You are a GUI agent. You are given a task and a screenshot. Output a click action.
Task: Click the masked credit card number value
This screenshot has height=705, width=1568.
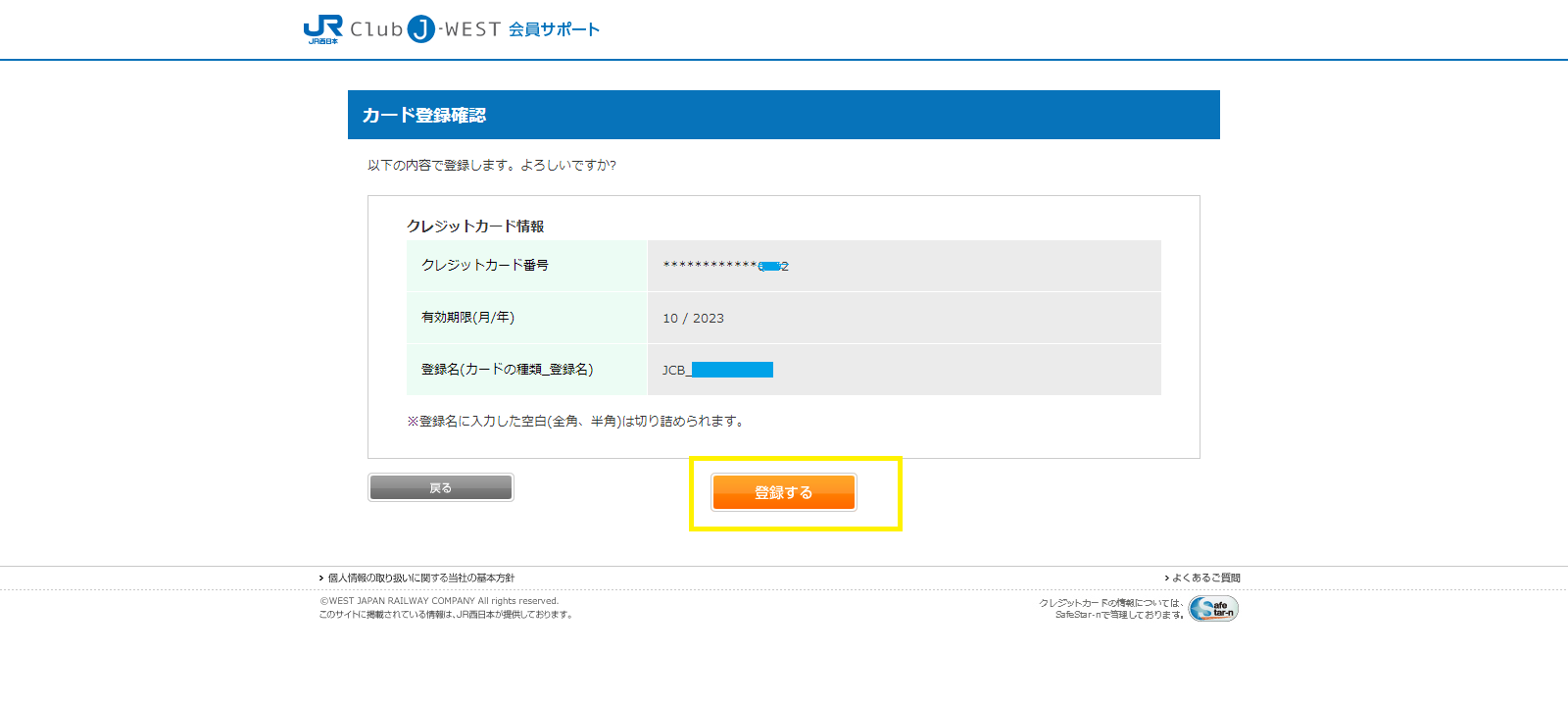coord(725,266)
